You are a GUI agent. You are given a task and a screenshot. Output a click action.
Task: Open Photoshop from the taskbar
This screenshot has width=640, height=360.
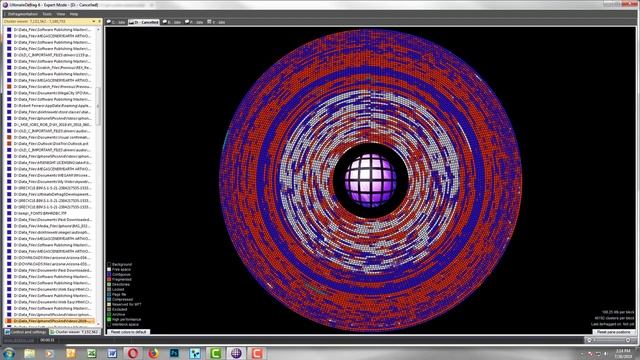click(174, 353)
